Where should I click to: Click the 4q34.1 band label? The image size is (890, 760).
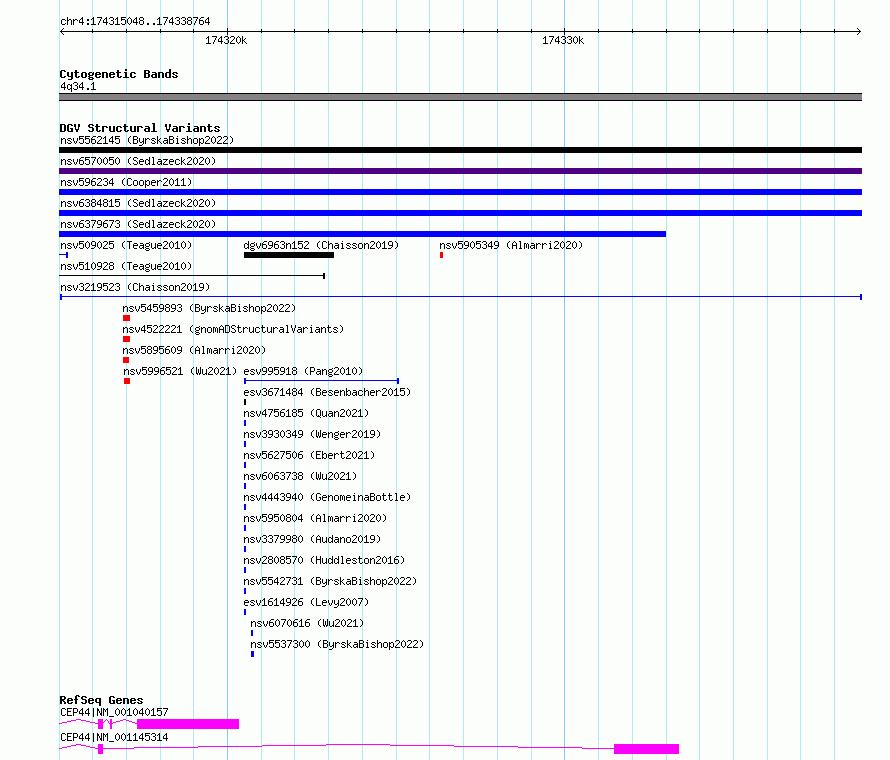78,86
